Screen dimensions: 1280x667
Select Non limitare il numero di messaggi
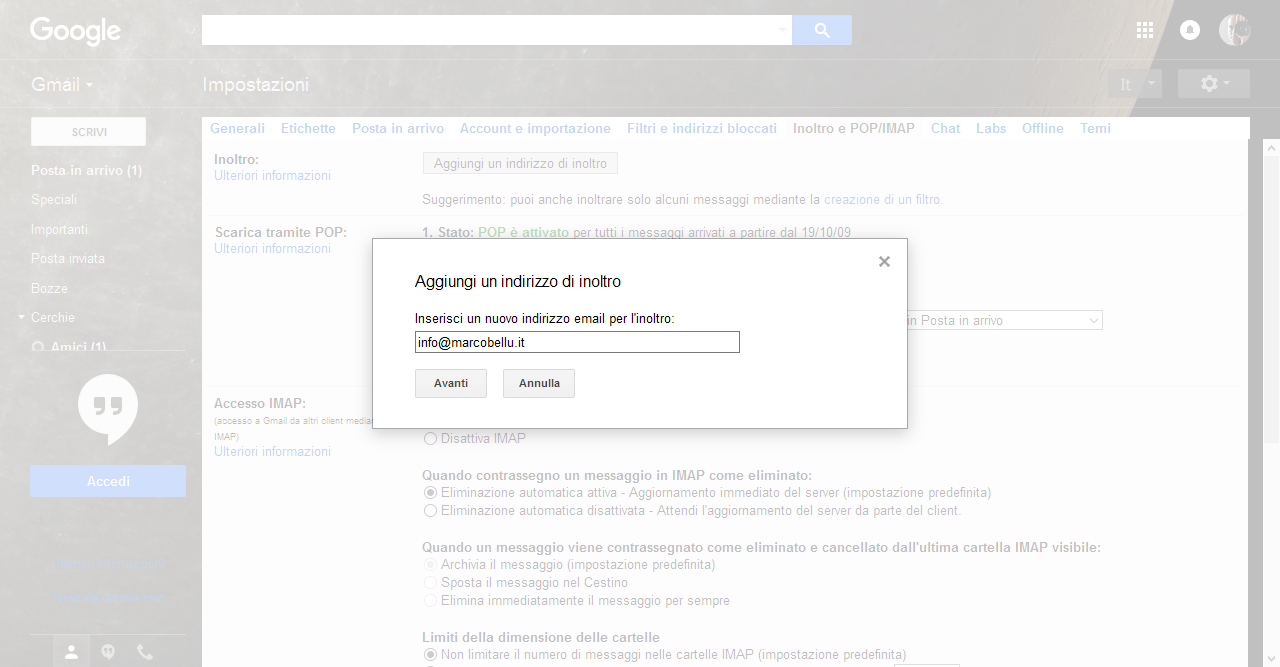[x=431, y=654]
